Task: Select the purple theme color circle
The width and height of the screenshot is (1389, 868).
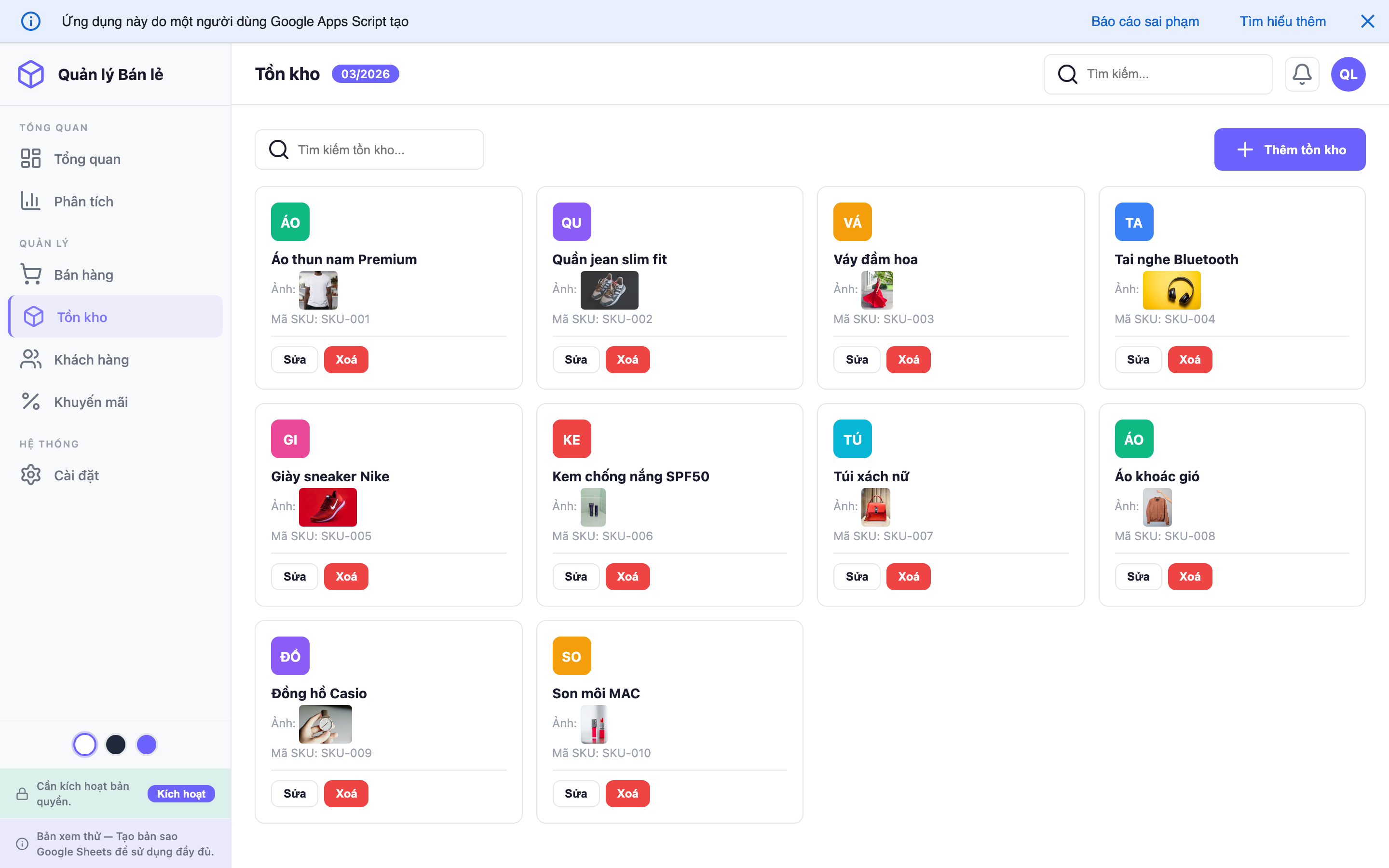Action: [146, 744]
